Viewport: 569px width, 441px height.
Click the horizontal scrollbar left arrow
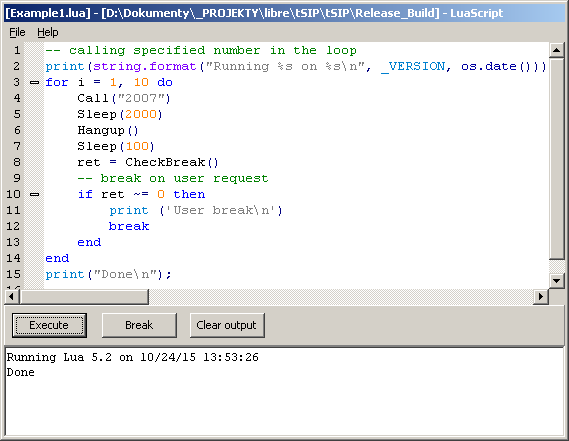click(12, 297)
